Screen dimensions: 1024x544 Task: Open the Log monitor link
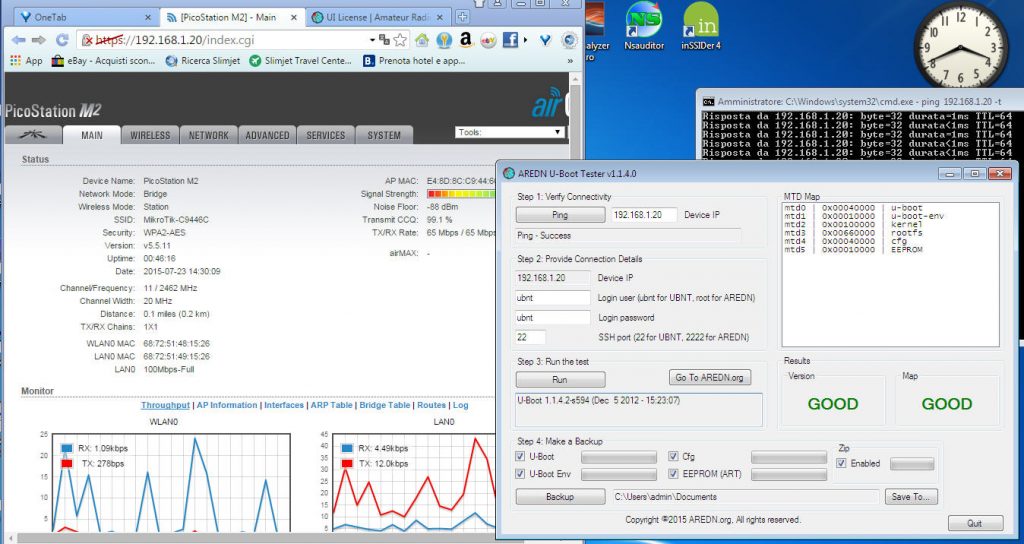(x=460, y=405)
